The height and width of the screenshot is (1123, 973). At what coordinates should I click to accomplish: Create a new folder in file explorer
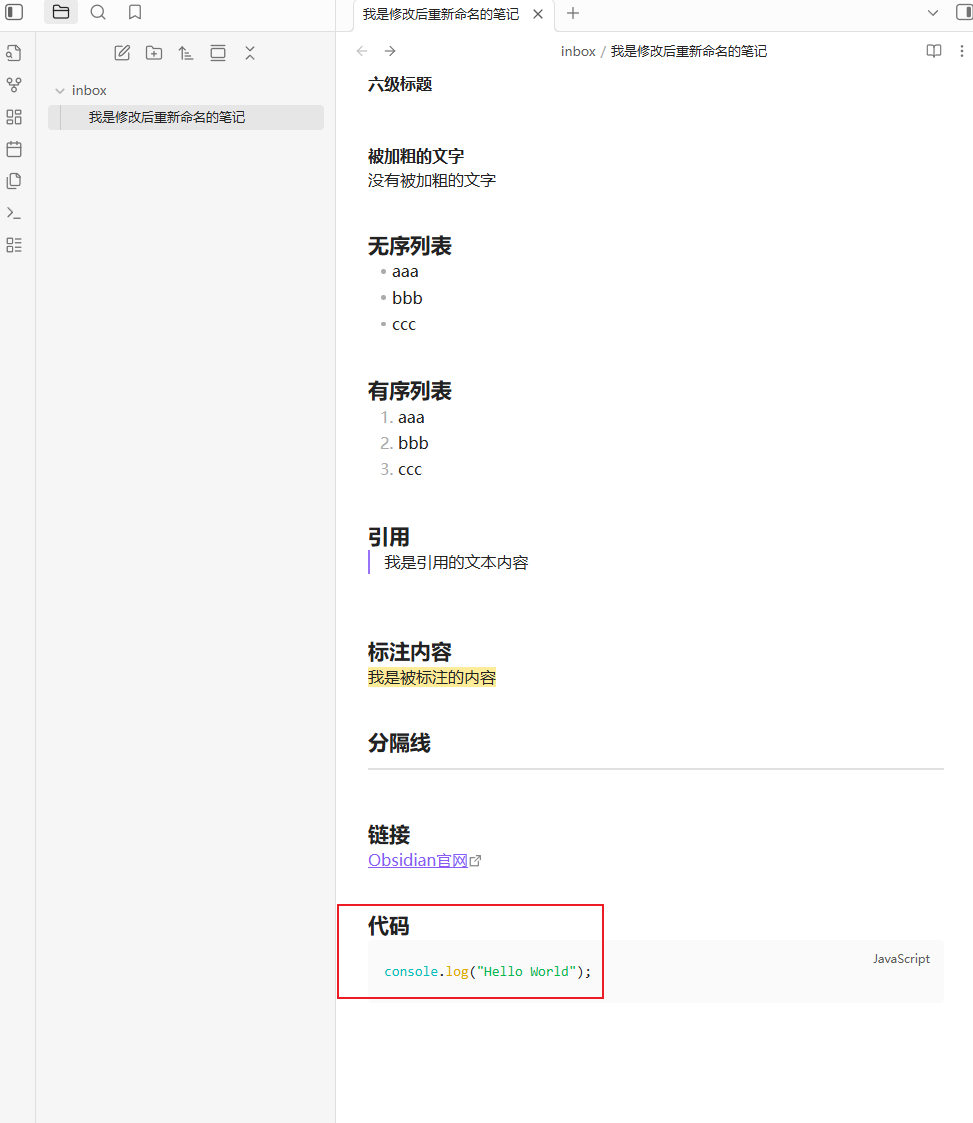point(154,53)
